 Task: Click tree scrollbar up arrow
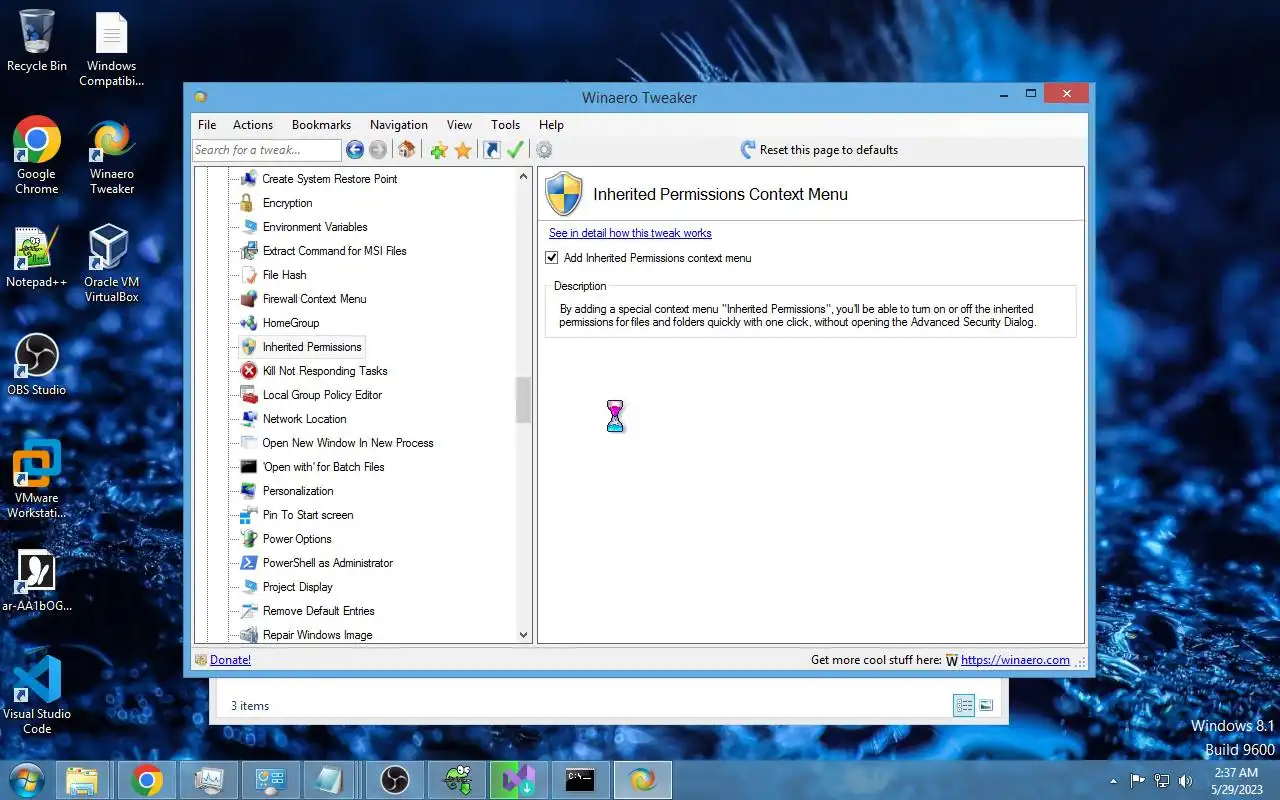pos(523,177)
